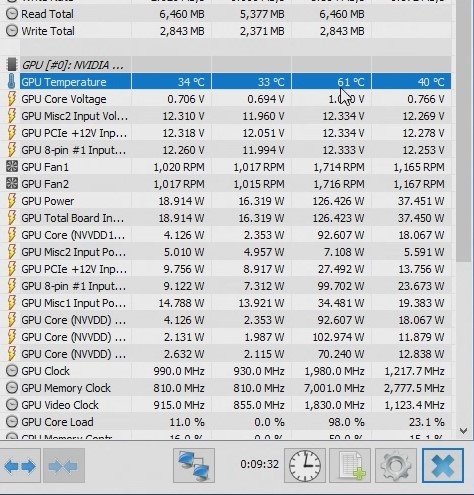Select the GPU Memory Clock row label
Image resolution: width=474 pixels, height=495 pixels.
[x=66, y=388]
